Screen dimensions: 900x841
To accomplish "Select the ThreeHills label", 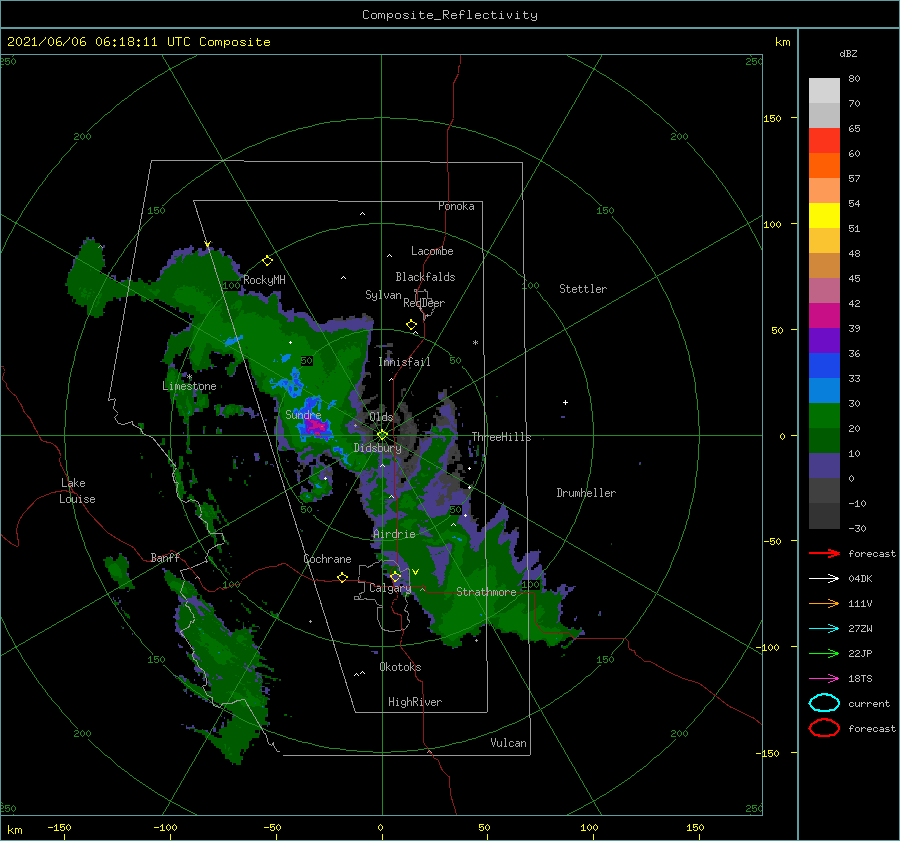I will point(502,437).
